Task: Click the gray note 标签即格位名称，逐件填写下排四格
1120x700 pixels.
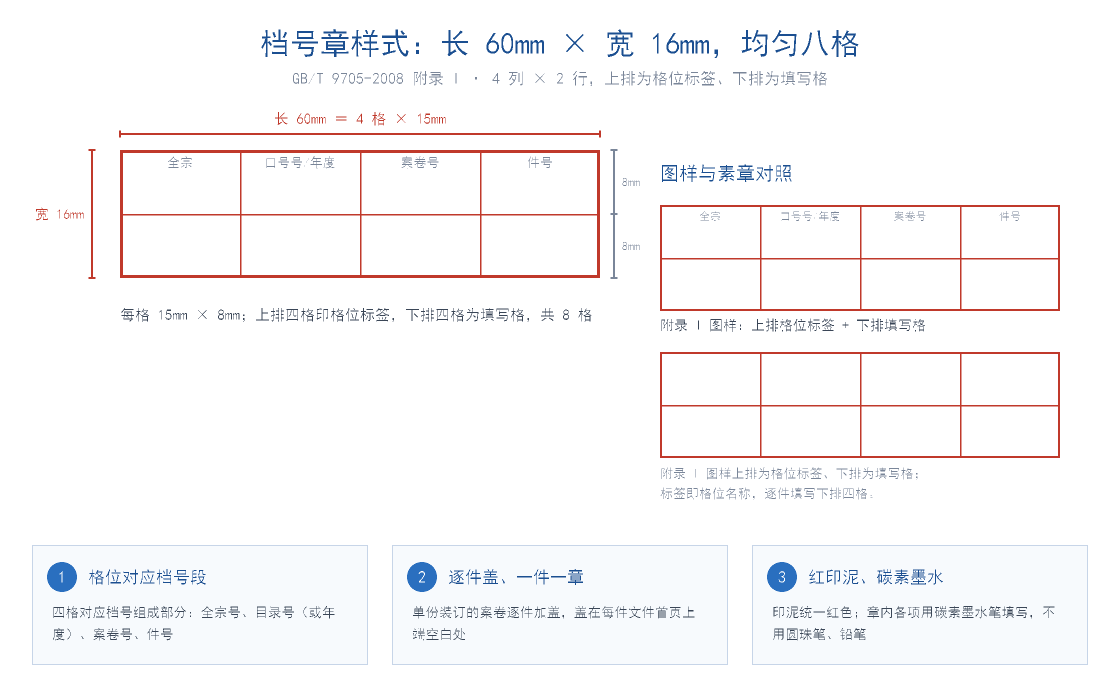Action: click(767, 494)
